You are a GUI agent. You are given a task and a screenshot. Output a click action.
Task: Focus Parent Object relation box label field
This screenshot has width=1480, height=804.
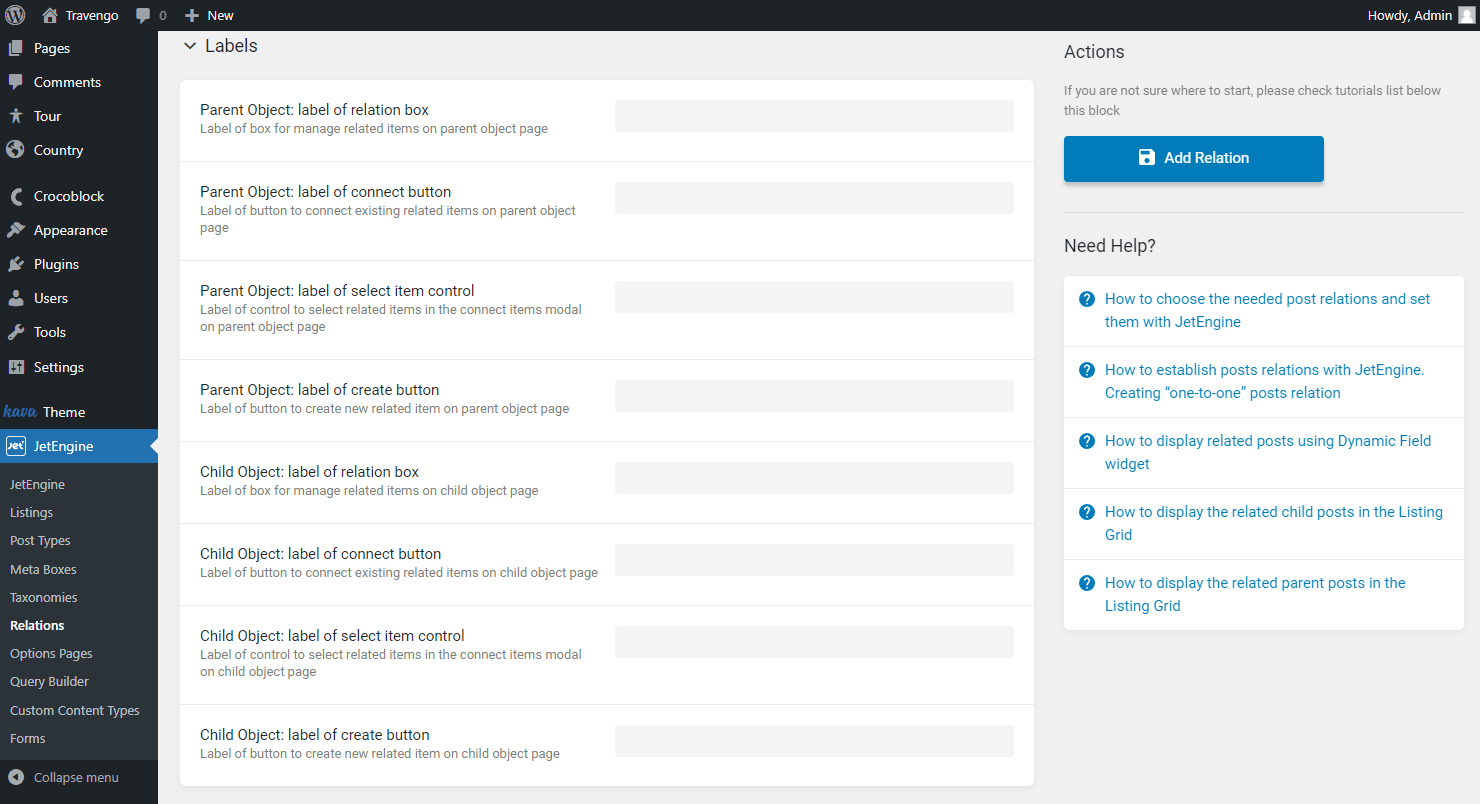(x=814, y=116)
